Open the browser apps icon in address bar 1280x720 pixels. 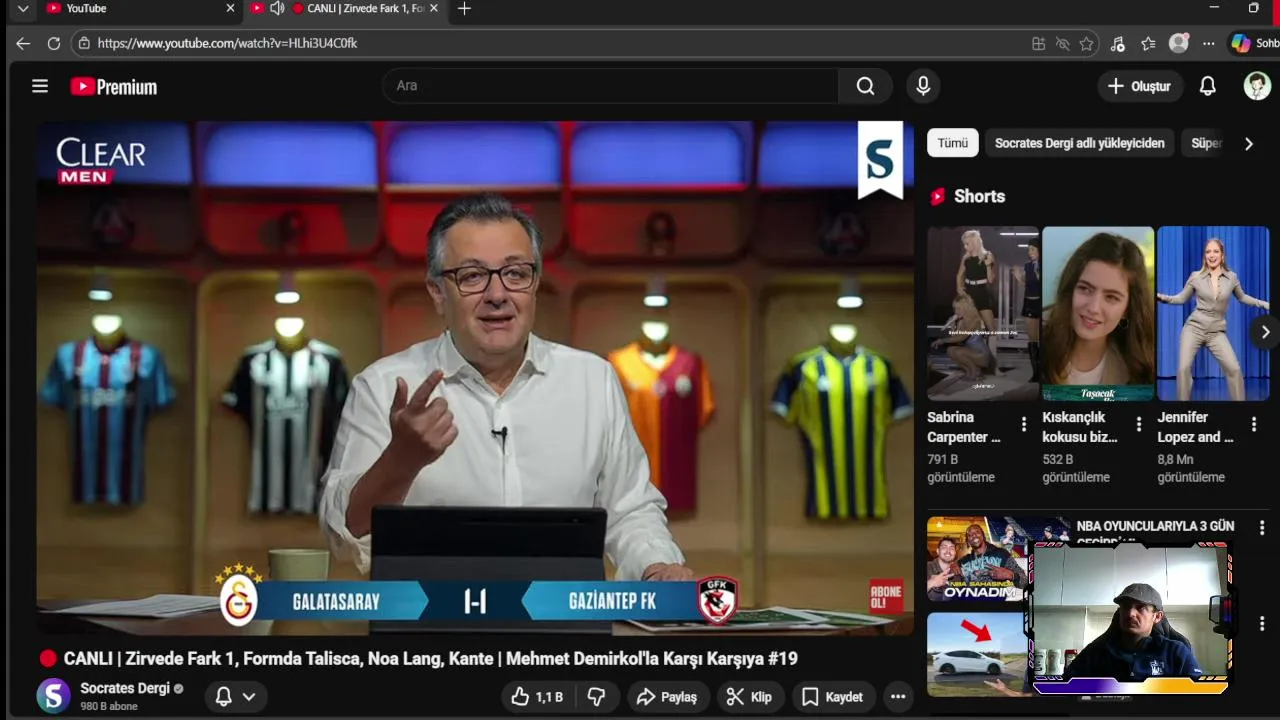click(x=1038, y=43)
